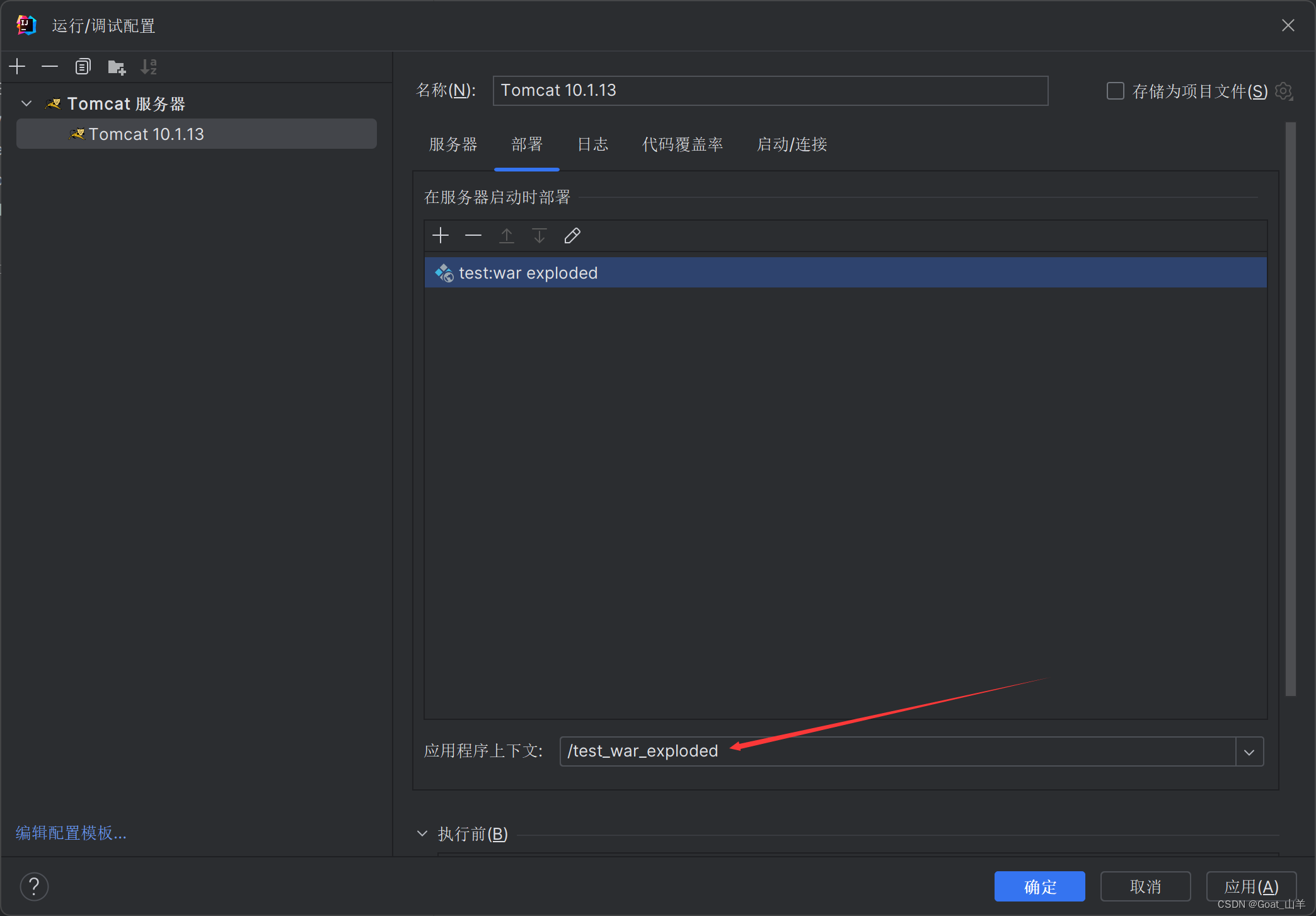Open settings gear next to store as project file
The image size is (1316, 916).
tap(1283, 91)
